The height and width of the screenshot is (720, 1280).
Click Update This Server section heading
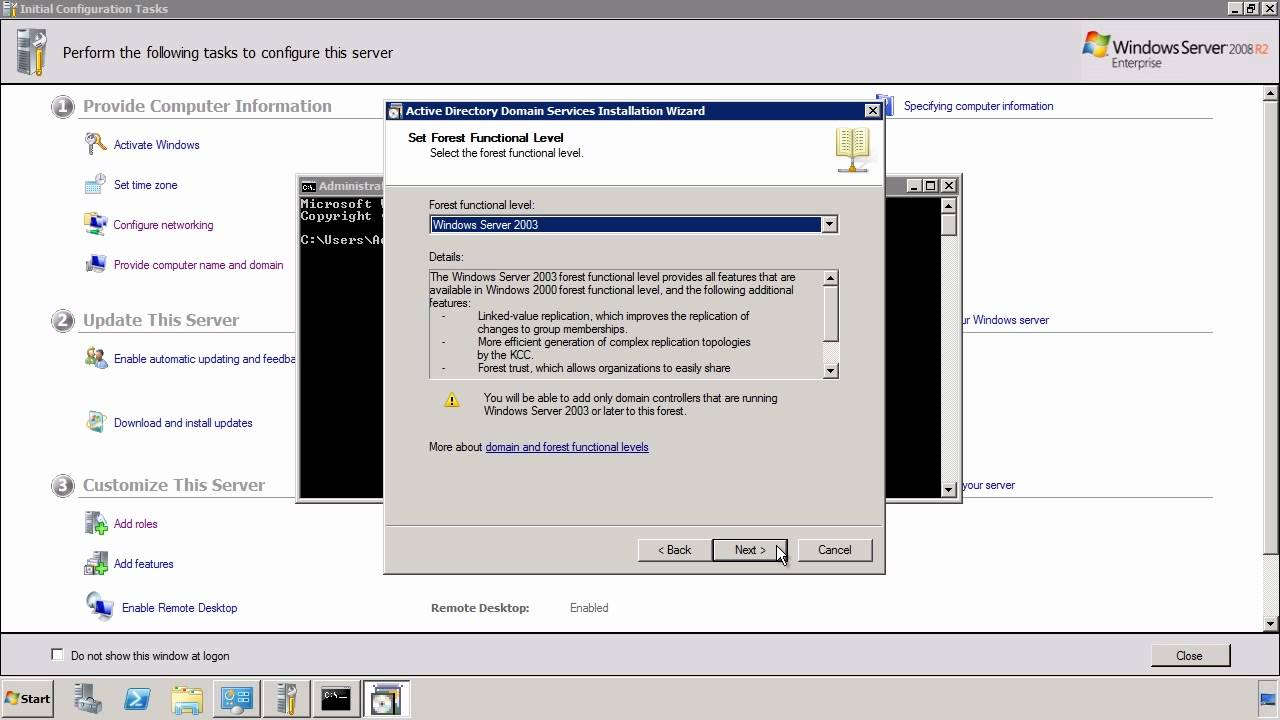tap(161, 320)
